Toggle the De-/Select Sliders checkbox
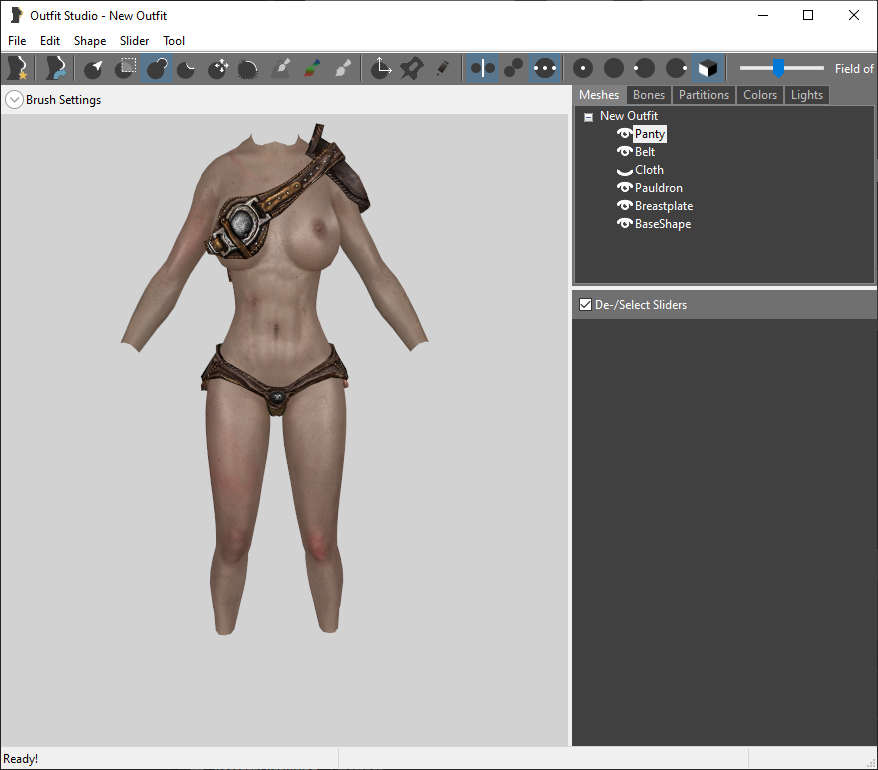Image resolution: width=878 pixels, height=770 pixels. point(585,305)
